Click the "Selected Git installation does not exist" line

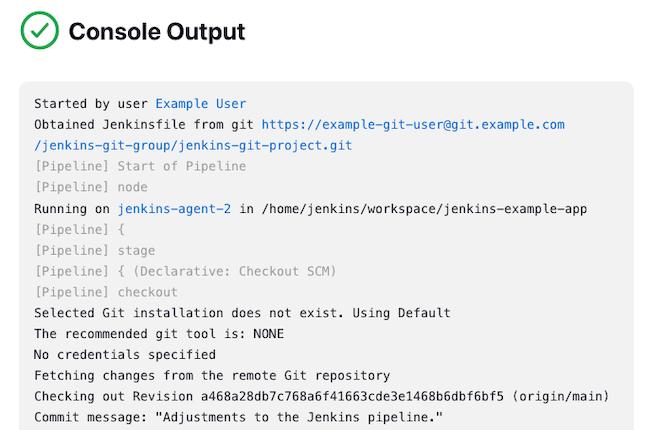[x=242, y=314]
